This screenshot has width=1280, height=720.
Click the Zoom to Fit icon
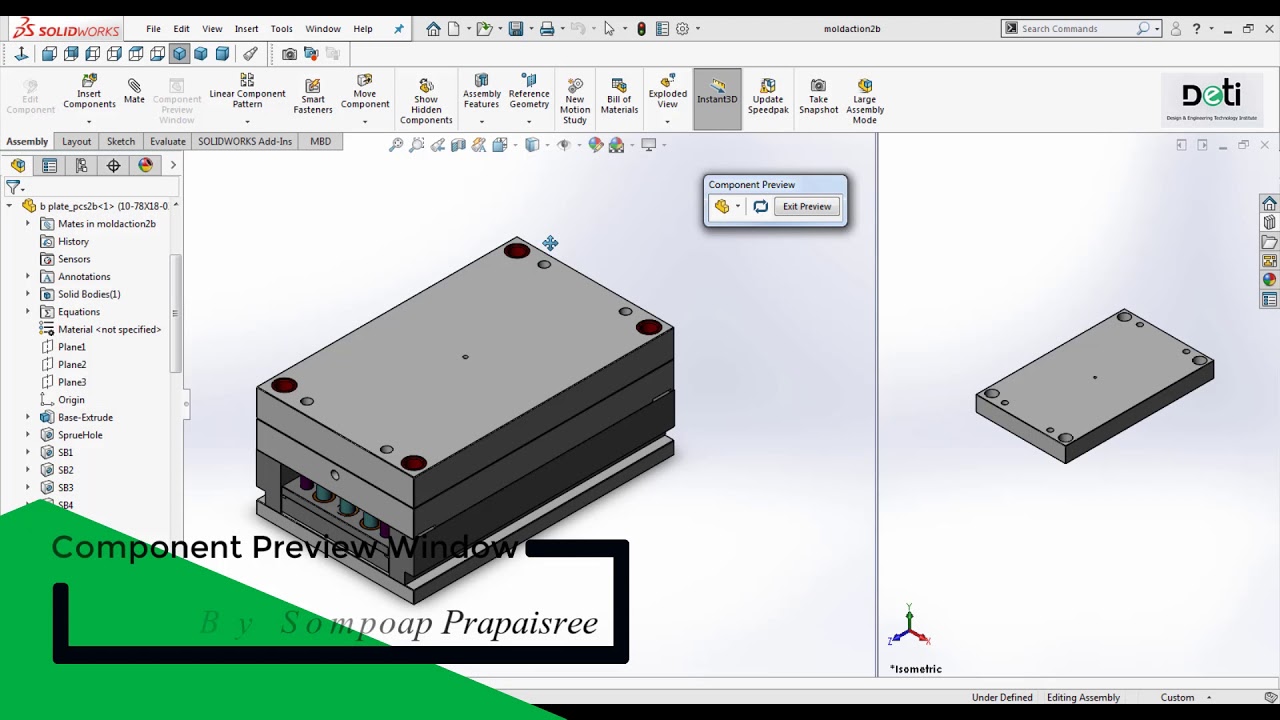396,145
